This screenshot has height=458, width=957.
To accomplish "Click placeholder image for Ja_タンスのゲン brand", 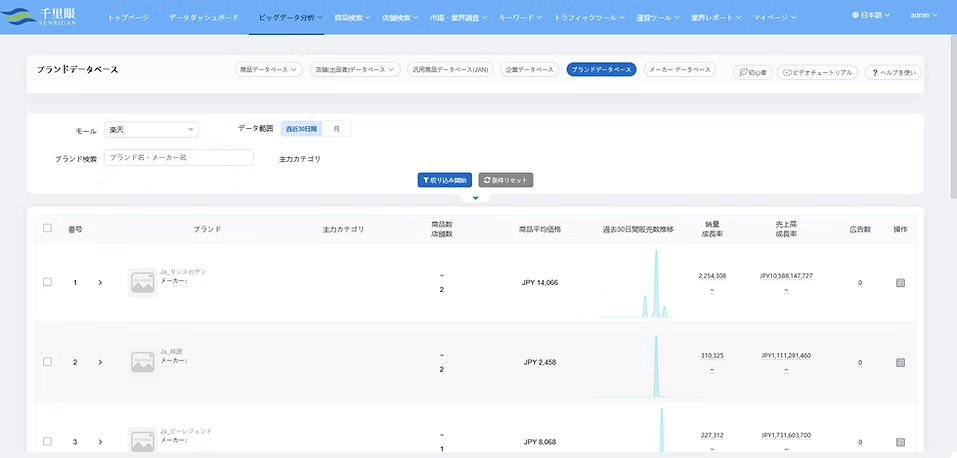I will pos(142,283).
